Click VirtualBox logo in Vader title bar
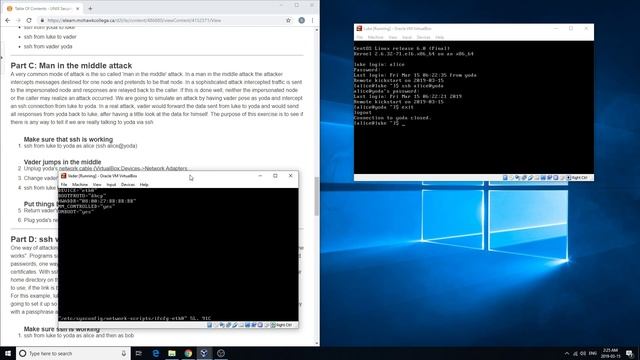Image resolution: width=640 pixels, height=360 pixels. (x=63, y=176)
